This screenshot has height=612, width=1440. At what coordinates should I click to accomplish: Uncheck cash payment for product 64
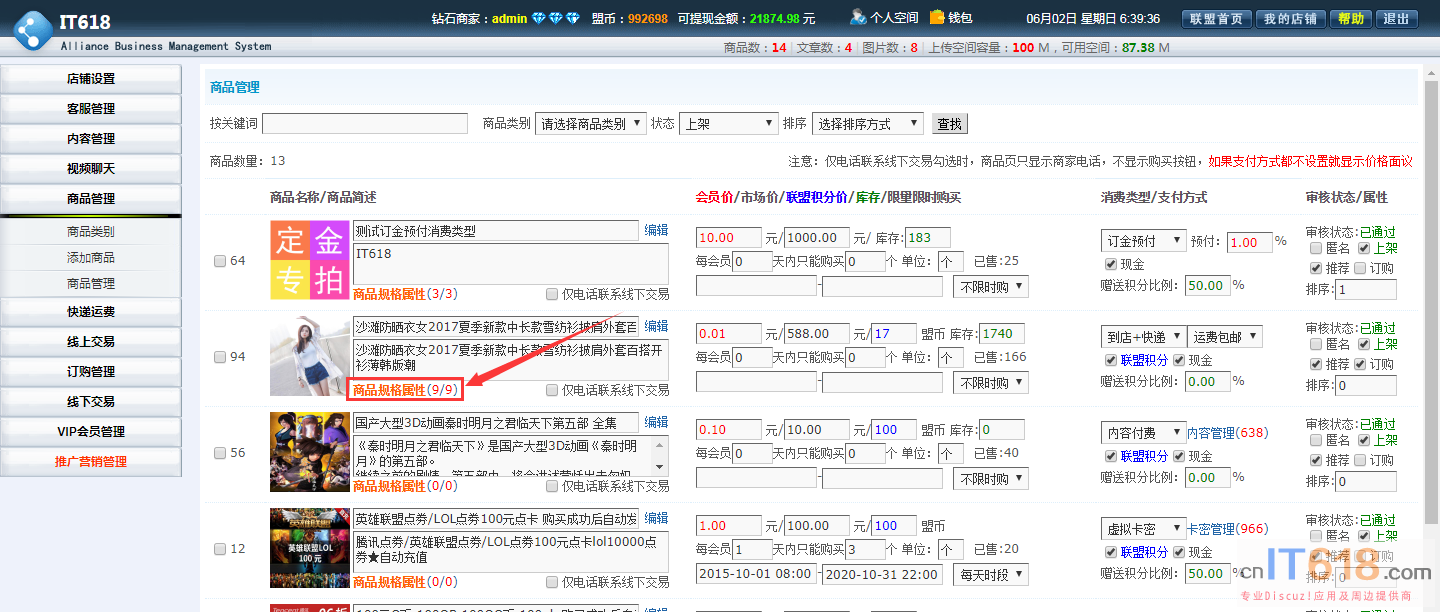[x=1110, y=264]
